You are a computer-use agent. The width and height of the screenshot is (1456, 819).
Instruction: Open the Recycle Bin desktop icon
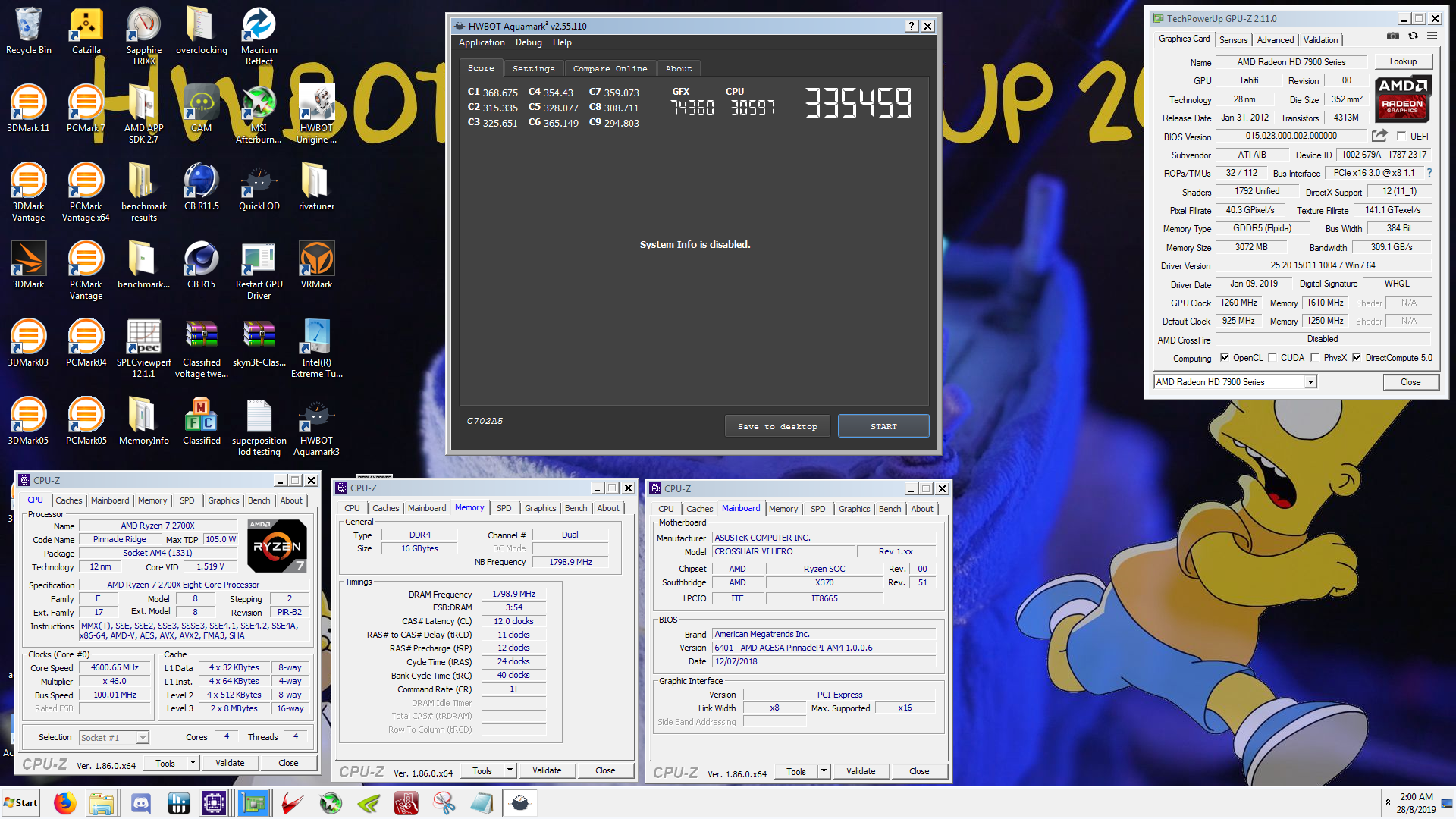(x=29, y=32)
